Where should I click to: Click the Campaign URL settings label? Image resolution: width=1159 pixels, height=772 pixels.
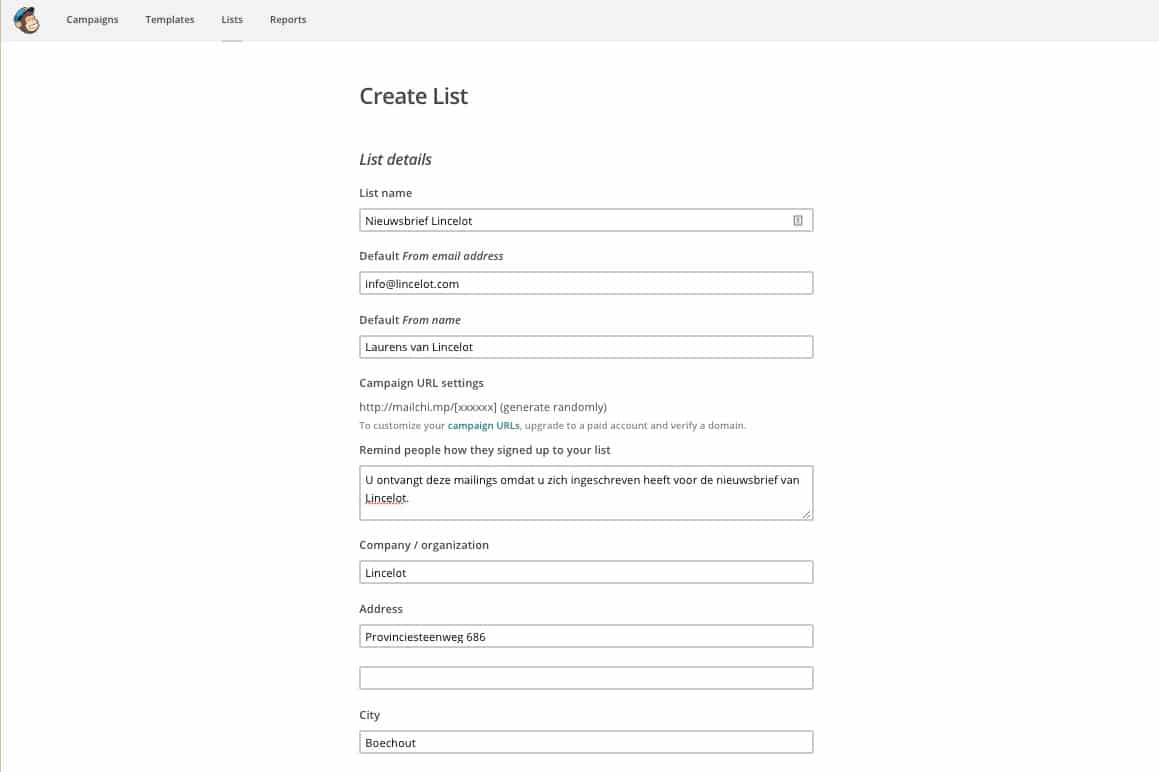point(421,383)
